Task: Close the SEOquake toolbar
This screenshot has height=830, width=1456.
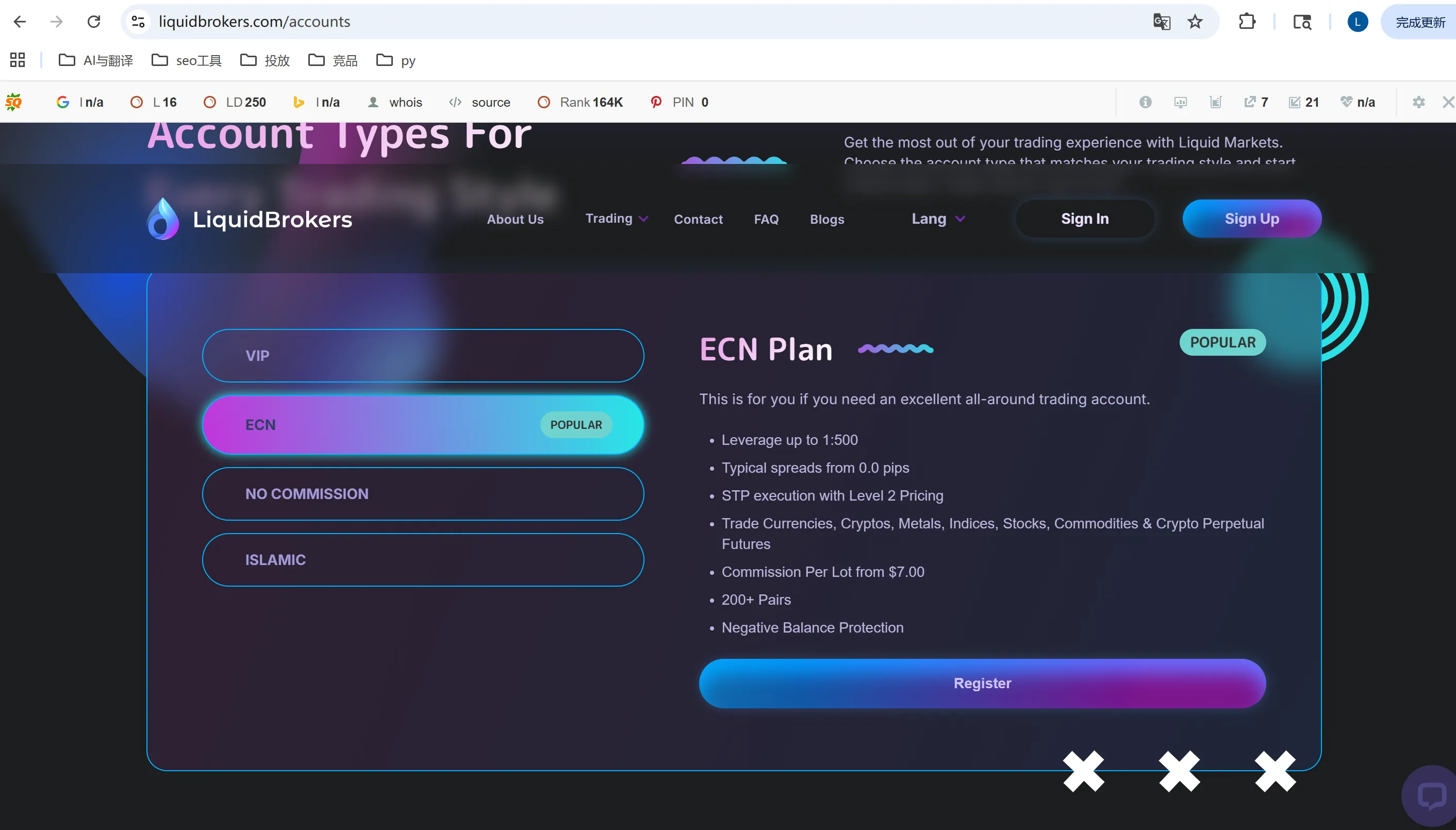Action: click(x=1448, y=102)
